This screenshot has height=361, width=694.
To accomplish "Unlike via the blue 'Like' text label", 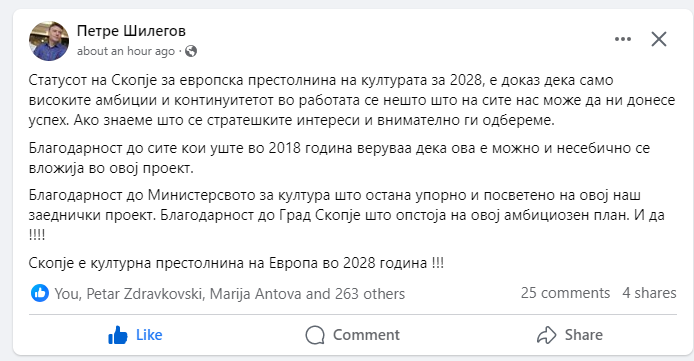I will pyautogui.click(x=149, y=335).
